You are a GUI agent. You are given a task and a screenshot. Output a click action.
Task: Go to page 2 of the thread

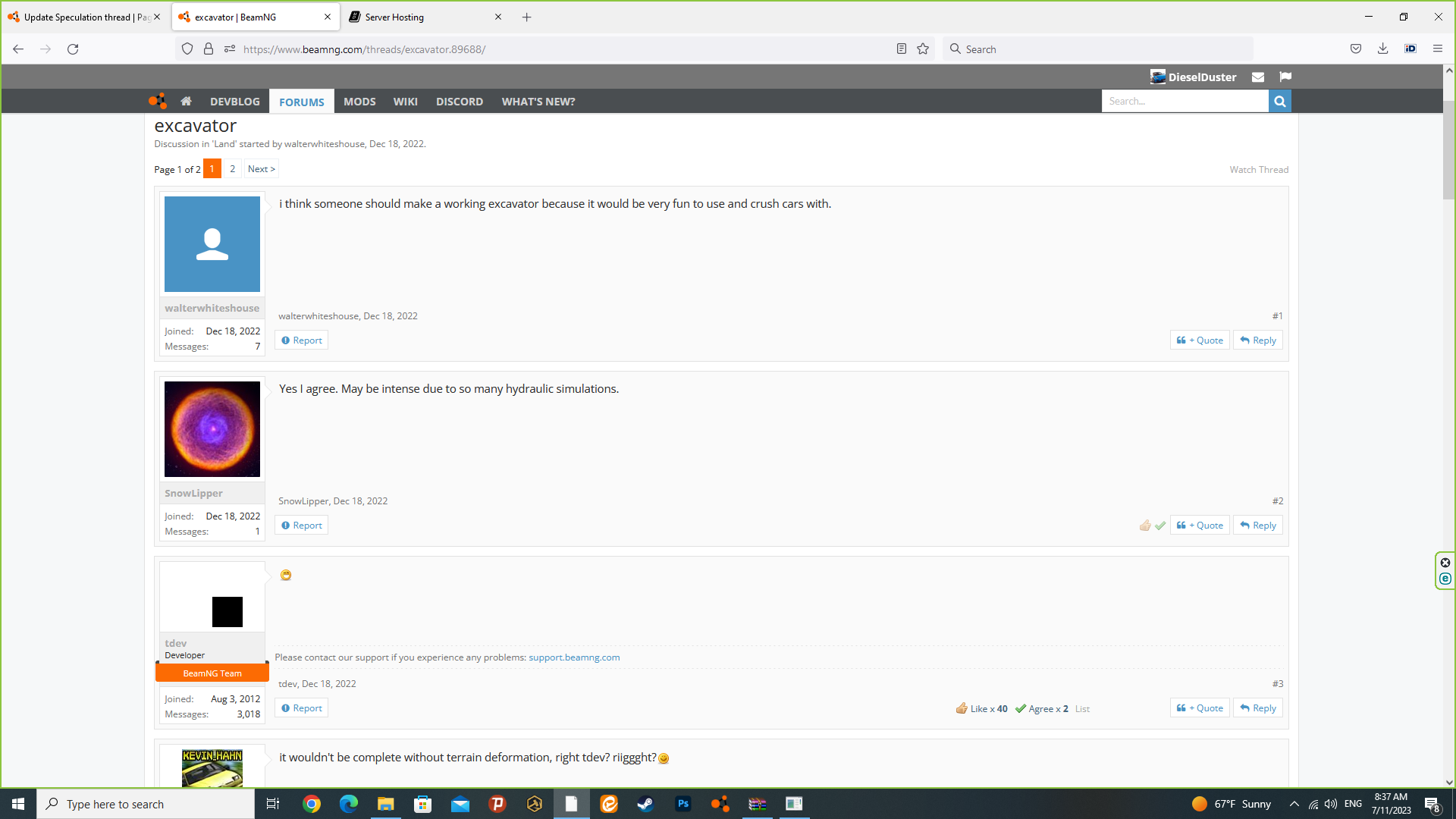point(233,169)
